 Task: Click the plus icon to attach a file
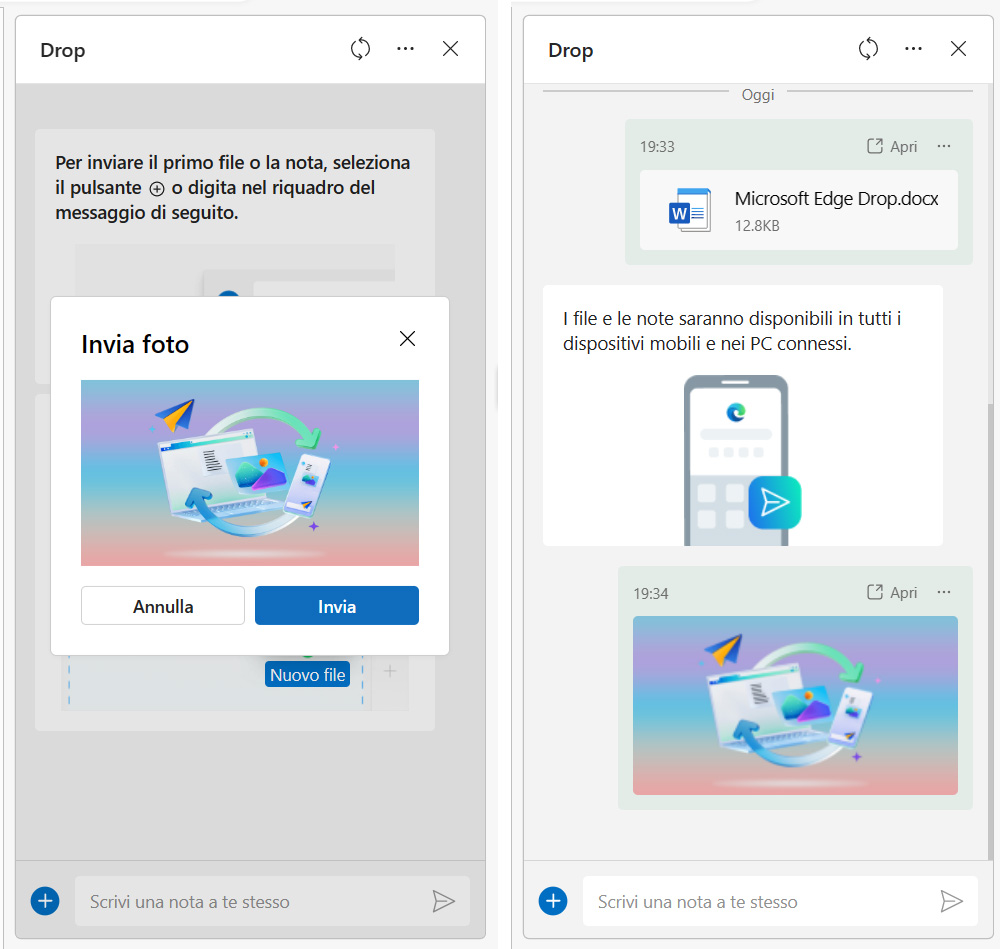point(44,901)
